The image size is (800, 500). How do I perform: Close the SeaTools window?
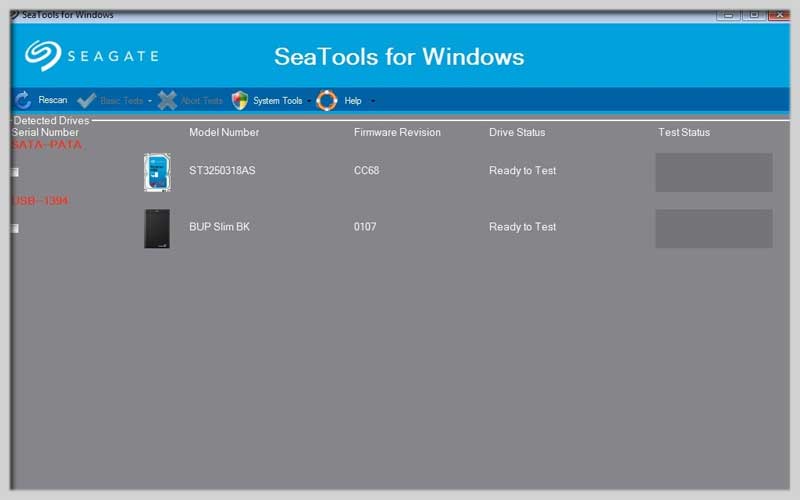[x=779, y=15]
